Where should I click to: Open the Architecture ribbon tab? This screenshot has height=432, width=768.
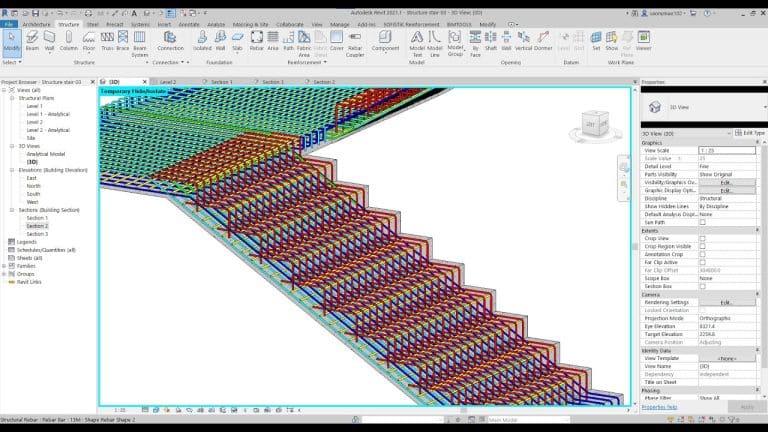[x=36, y=24]
